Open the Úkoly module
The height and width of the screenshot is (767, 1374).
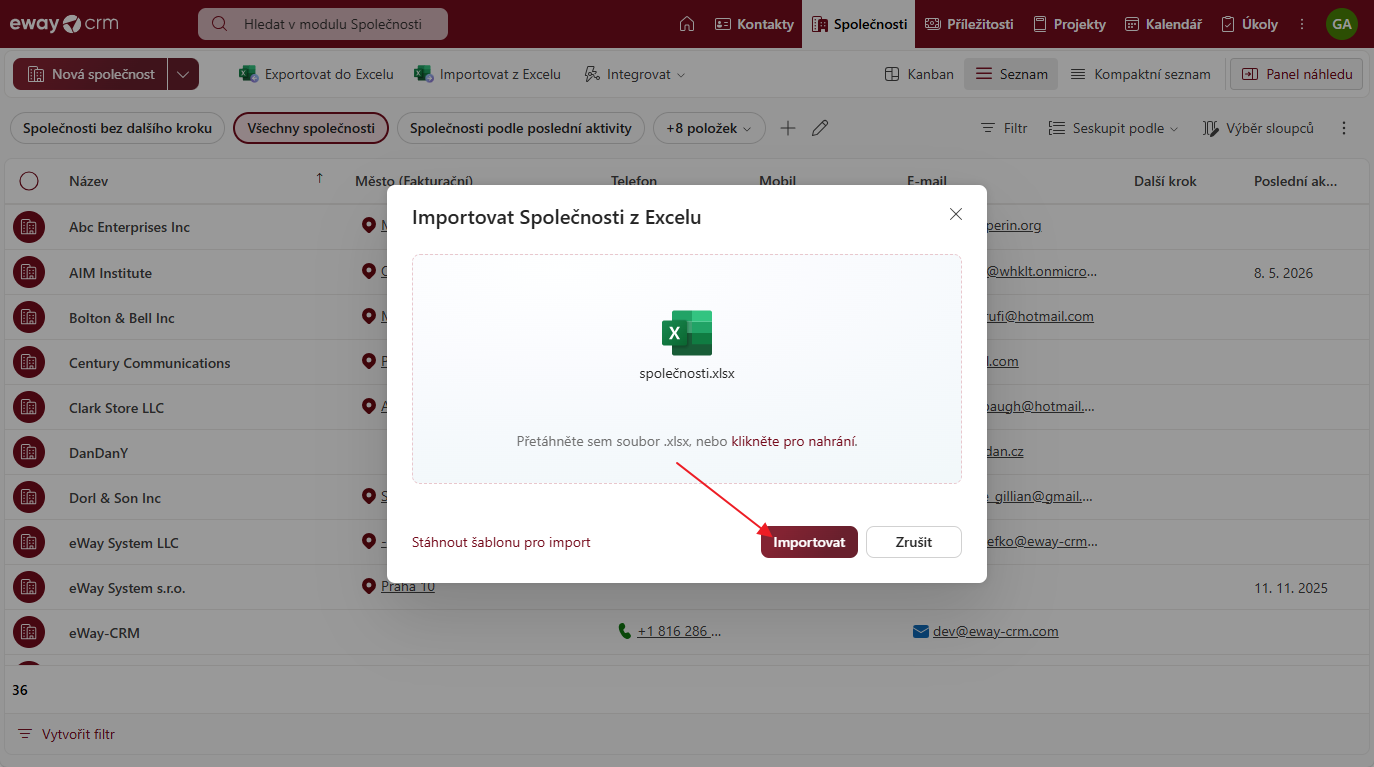1249,24
